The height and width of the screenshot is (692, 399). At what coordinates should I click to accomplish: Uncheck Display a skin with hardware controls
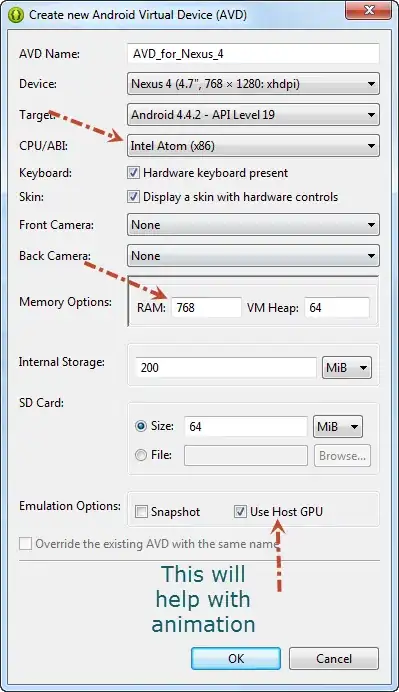133,196
